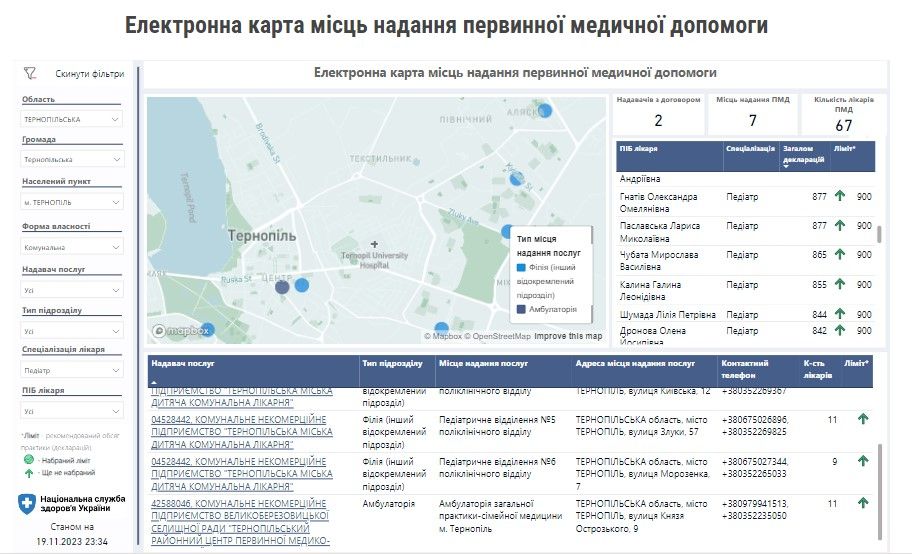Open the 42588046 Великоберезовицької provider link
912x554 pixels.
click(241, 522)
